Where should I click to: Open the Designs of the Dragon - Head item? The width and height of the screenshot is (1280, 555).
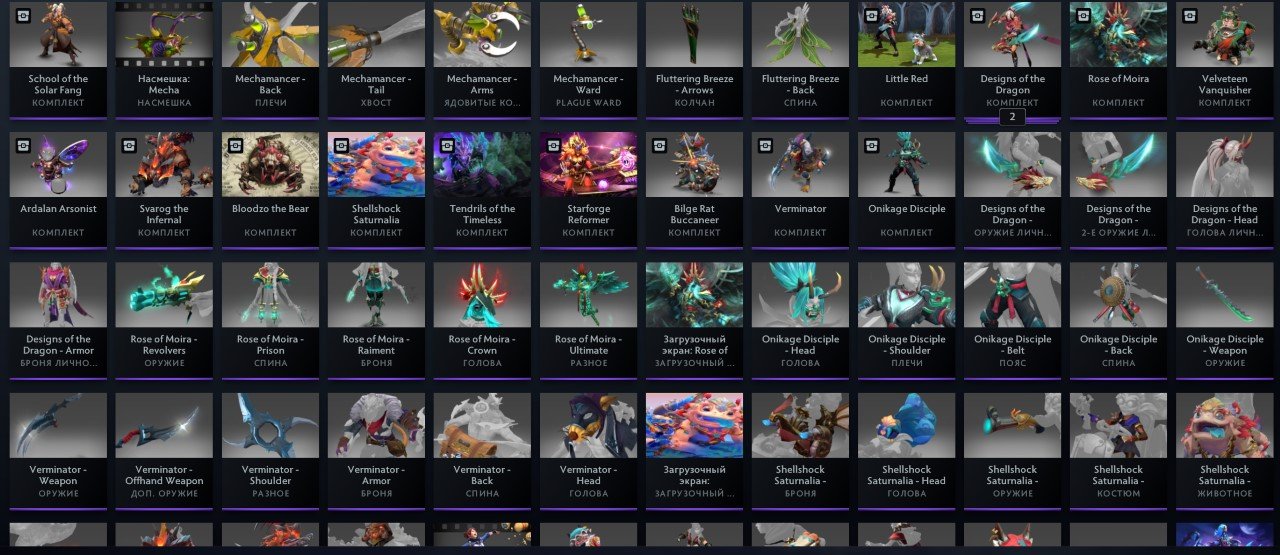[x=1225, y=190]
